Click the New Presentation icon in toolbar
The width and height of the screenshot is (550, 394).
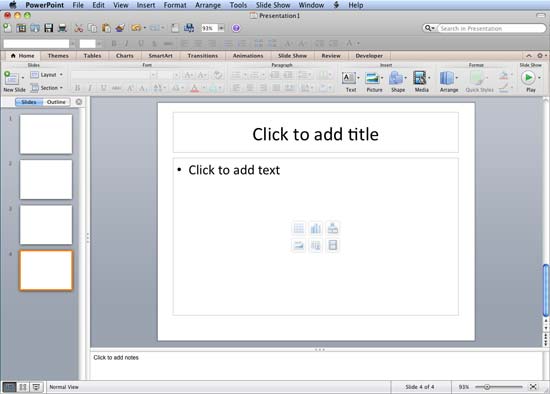point(7,28)
